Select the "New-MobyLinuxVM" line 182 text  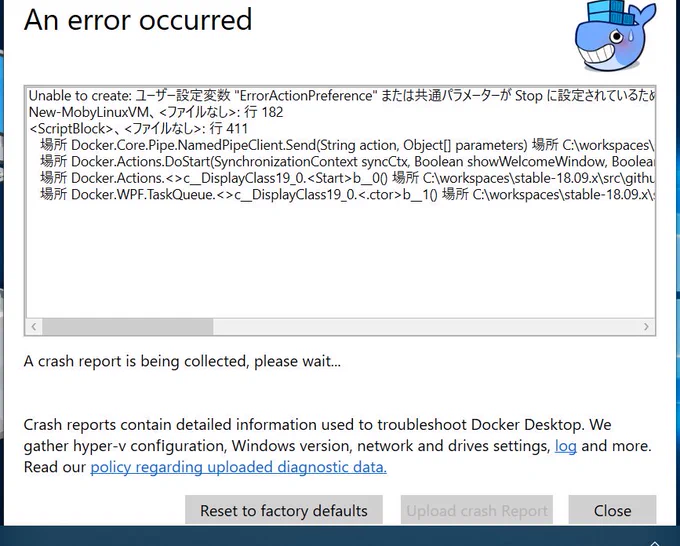156,112
